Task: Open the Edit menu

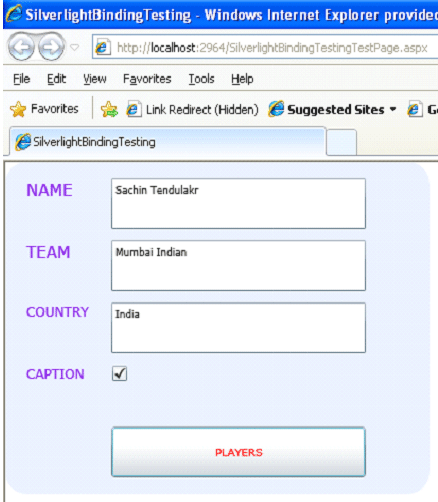Action: point(56,79)
